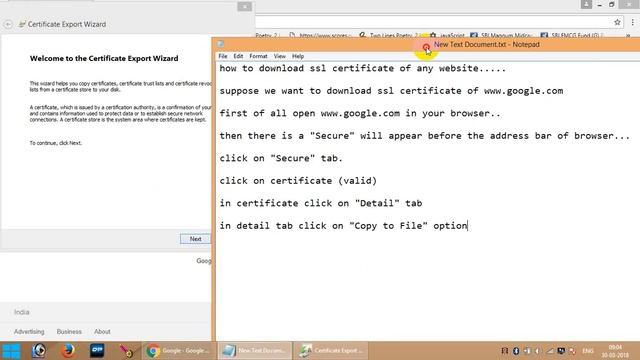Click the About link on Google page

tap(102, 331)
